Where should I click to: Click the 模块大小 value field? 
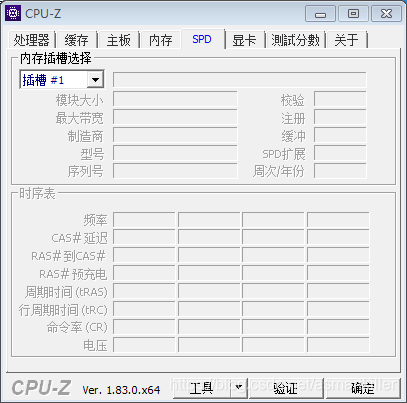(175, 100)
